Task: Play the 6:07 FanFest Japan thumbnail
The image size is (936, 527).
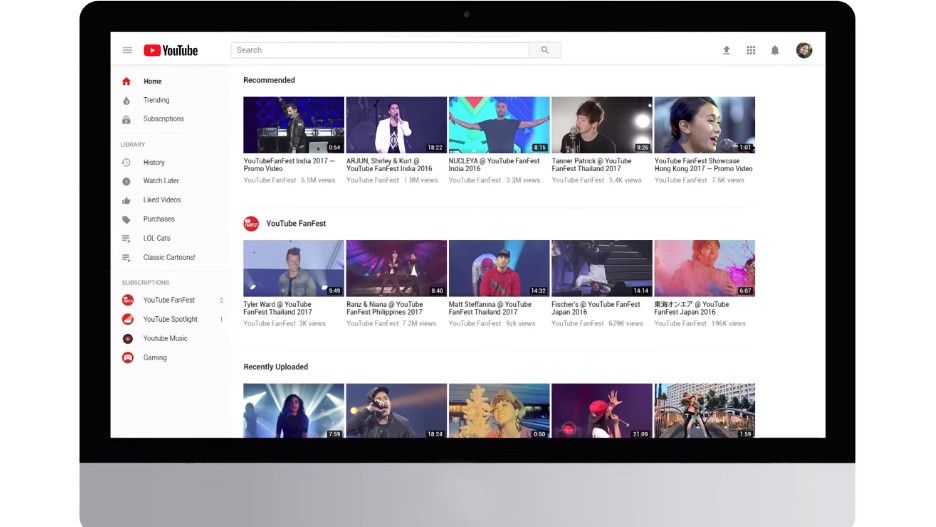Action: 704,269
